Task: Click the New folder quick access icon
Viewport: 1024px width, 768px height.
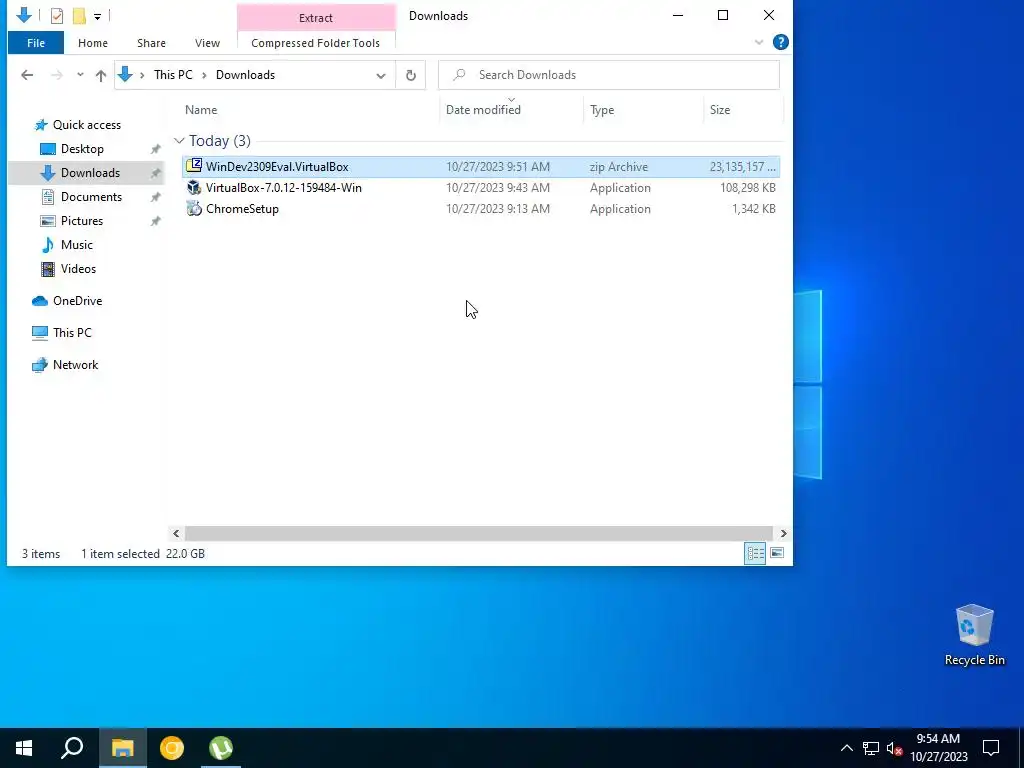Action: [79, 16]
